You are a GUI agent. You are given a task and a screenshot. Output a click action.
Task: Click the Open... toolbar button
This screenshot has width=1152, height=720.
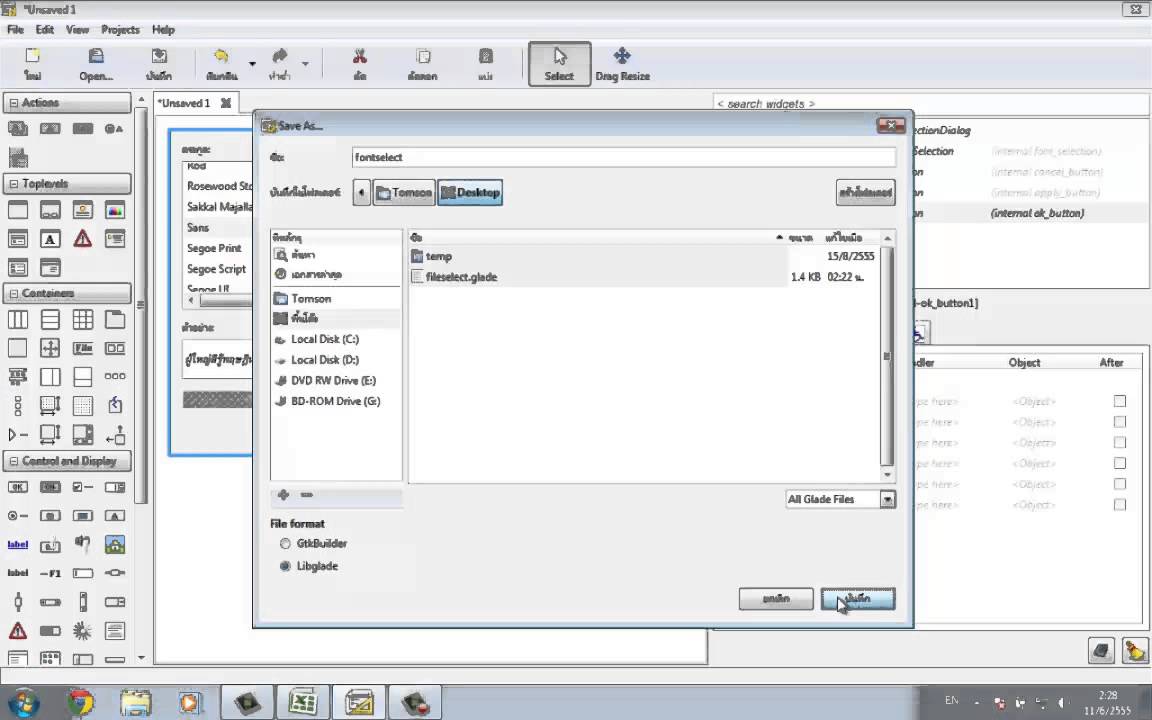click(x=96, y=65)
